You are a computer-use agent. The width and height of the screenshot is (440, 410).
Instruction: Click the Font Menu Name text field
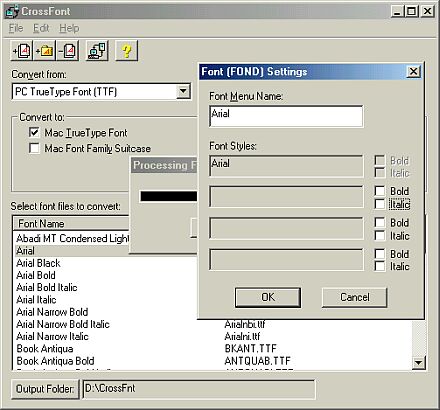tap(286, 116)
